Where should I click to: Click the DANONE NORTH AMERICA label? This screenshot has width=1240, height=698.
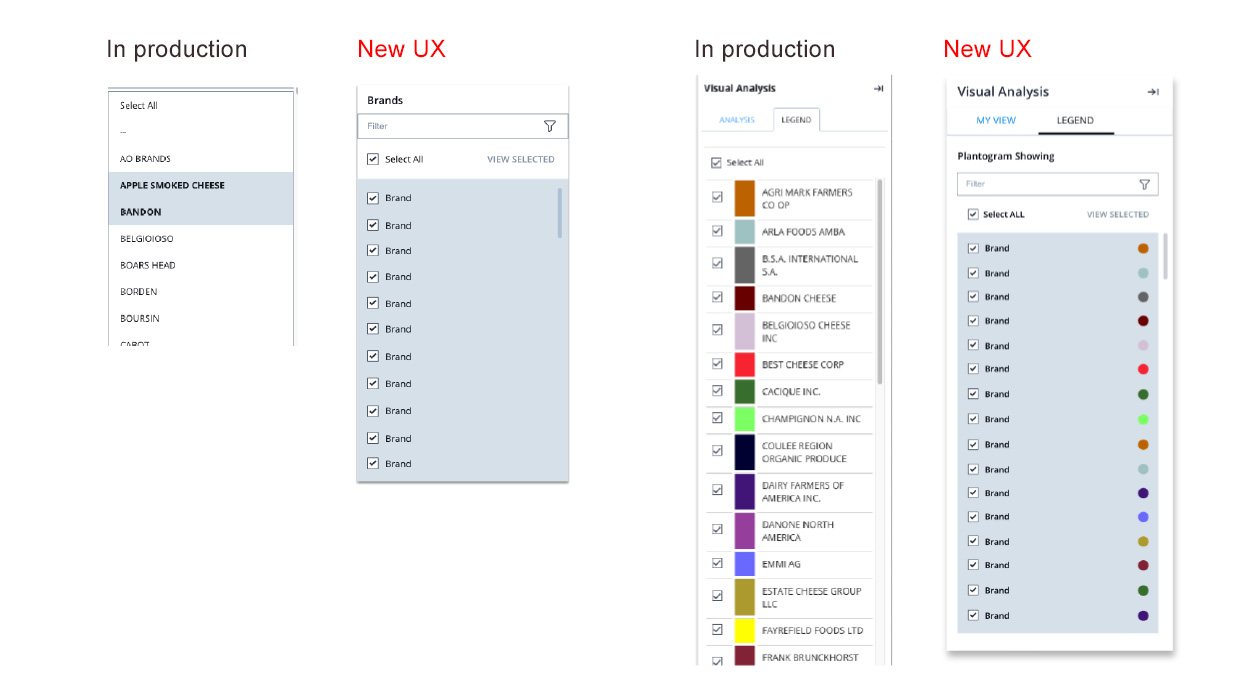point(796,531)
